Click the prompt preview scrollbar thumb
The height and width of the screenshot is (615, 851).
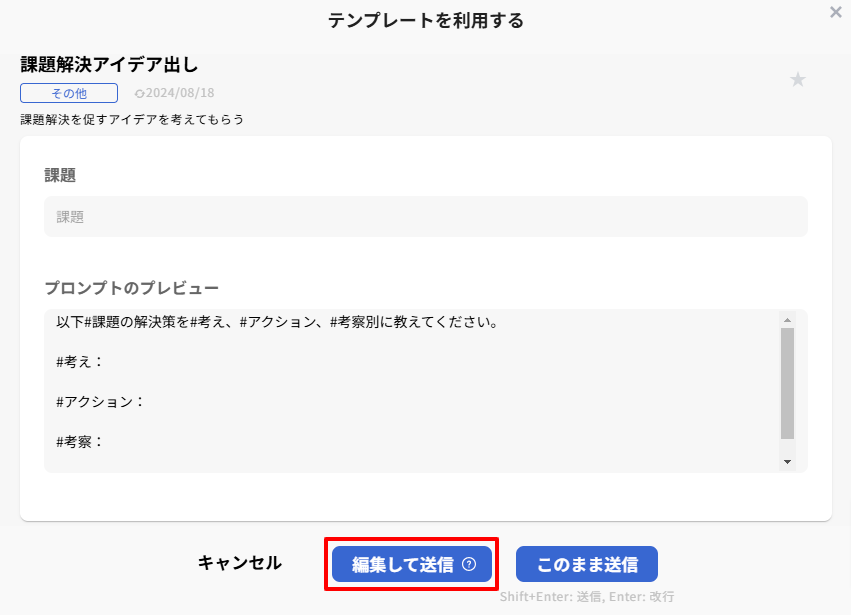pos(787,382)
